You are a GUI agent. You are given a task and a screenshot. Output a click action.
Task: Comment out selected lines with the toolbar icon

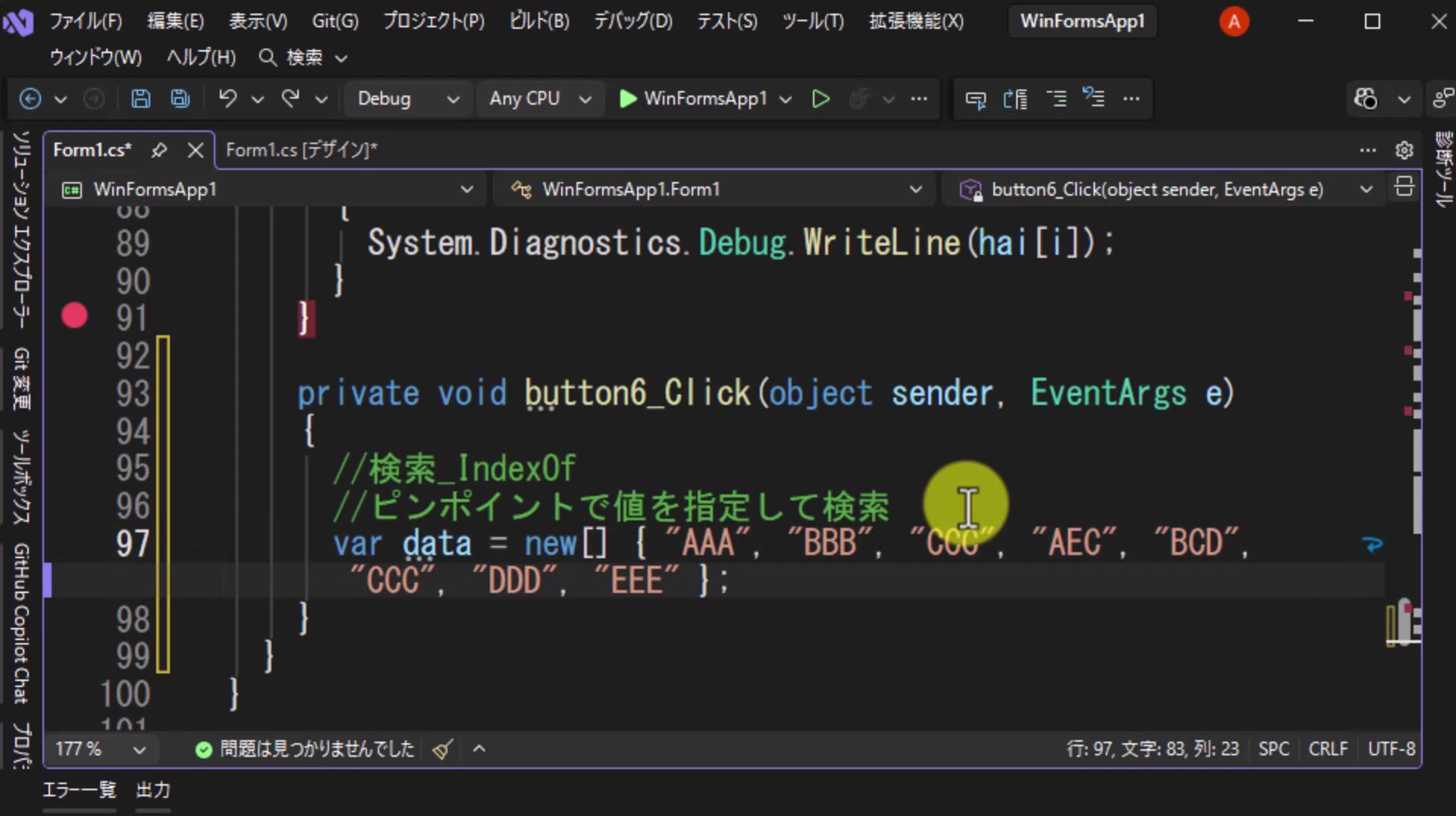coord(1055,99)
